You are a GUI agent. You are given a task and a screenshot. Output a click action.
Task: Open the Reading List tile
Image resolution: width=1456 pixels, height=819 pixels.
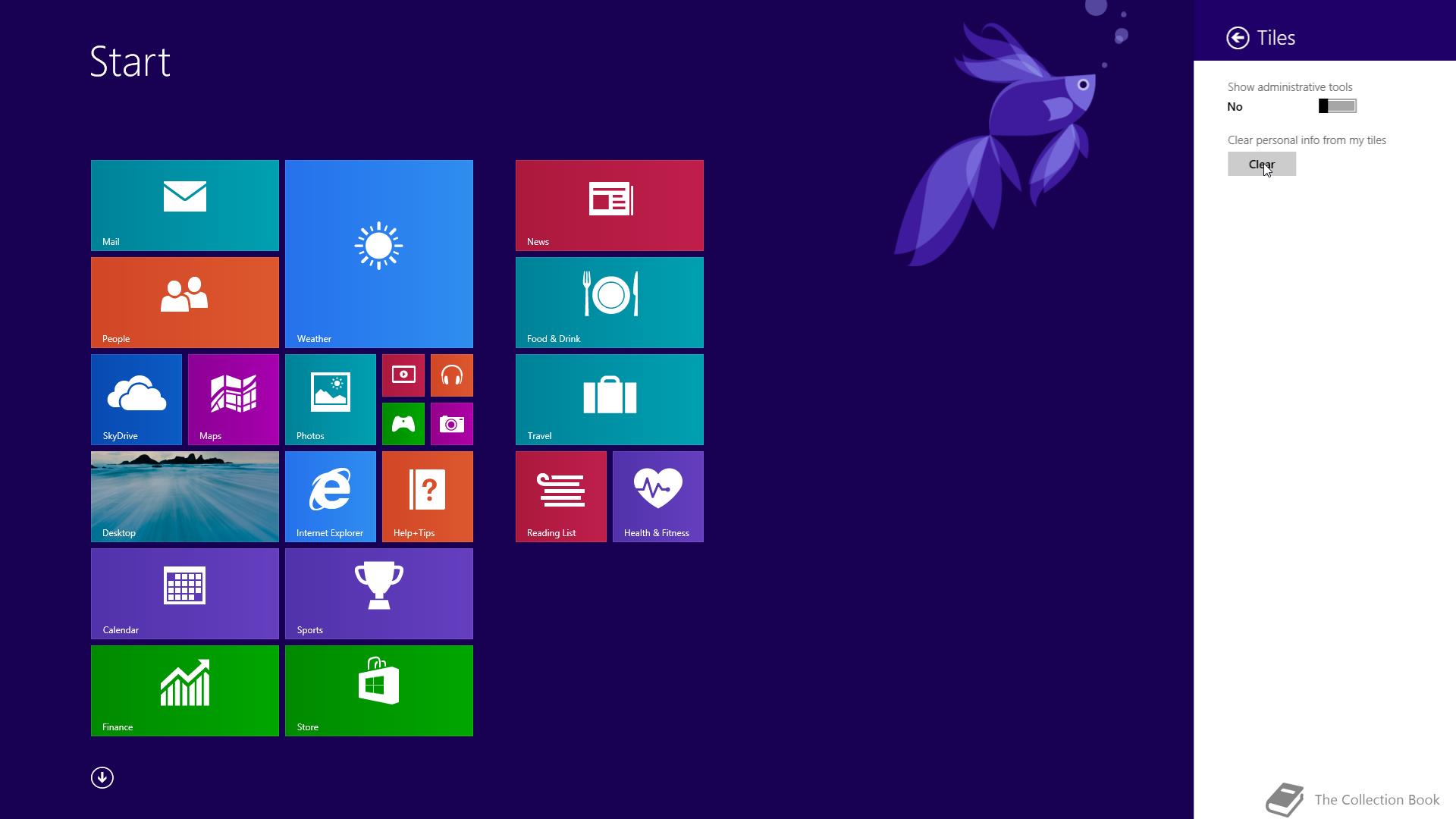point(561,497)
